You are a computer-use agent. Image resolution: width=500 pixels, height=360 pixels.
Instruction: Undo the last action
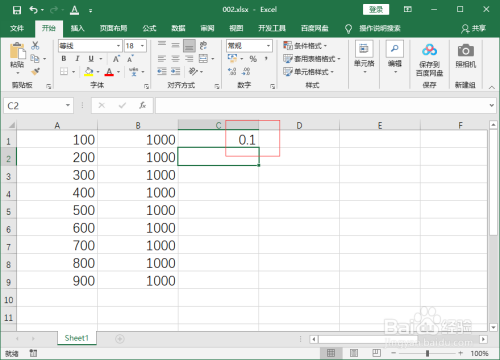click(x=34, y=10)
